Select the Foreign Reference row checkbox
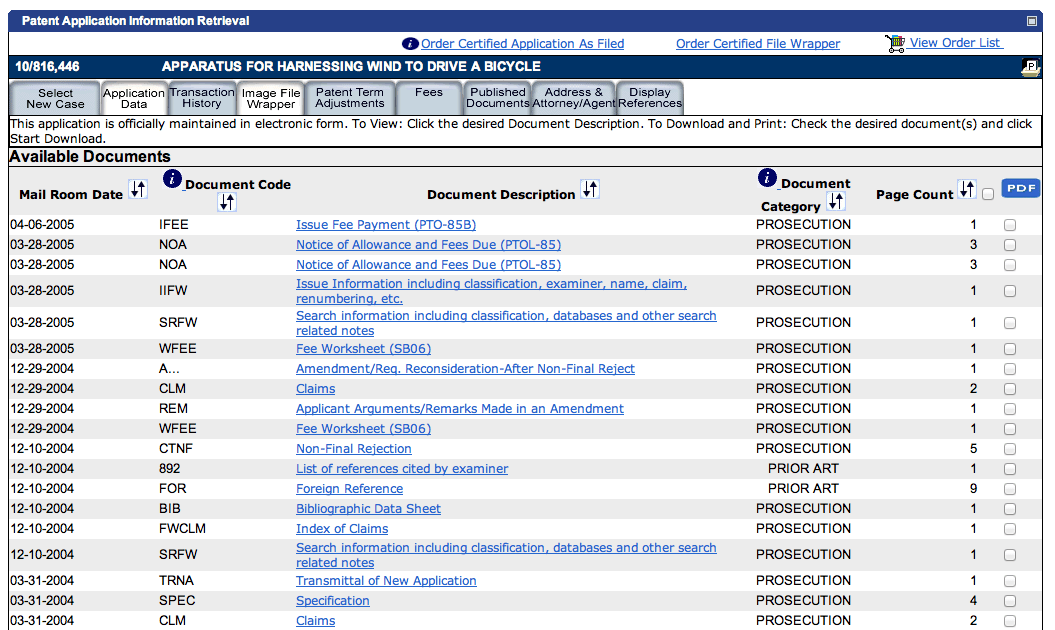Image resolution: width=1055 pixels, height=630 pixels. (x=1010, y=489)
